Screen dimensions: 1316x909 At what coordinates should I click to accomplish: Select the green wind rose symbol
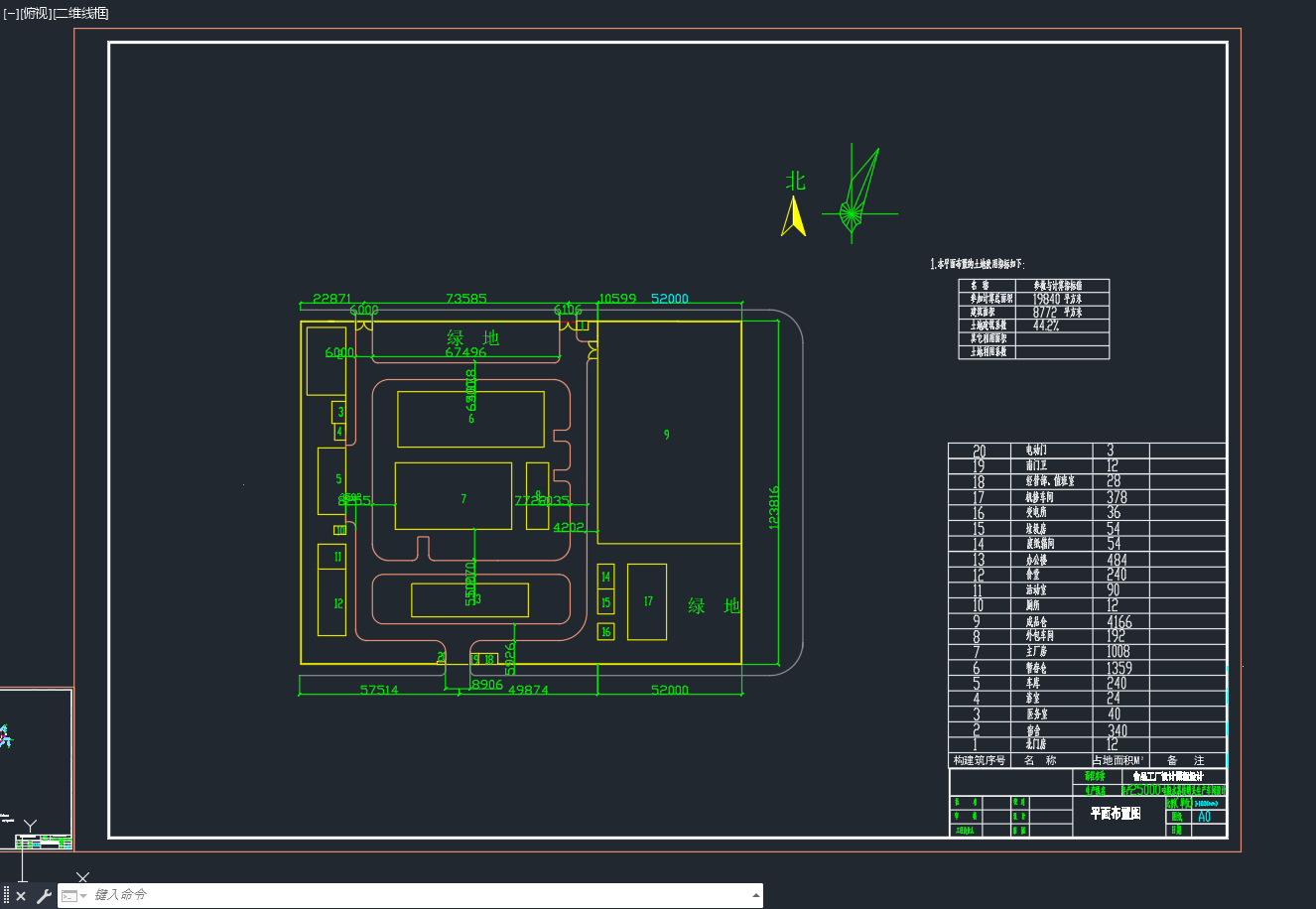pyautogui.click(x=857, y=195)
